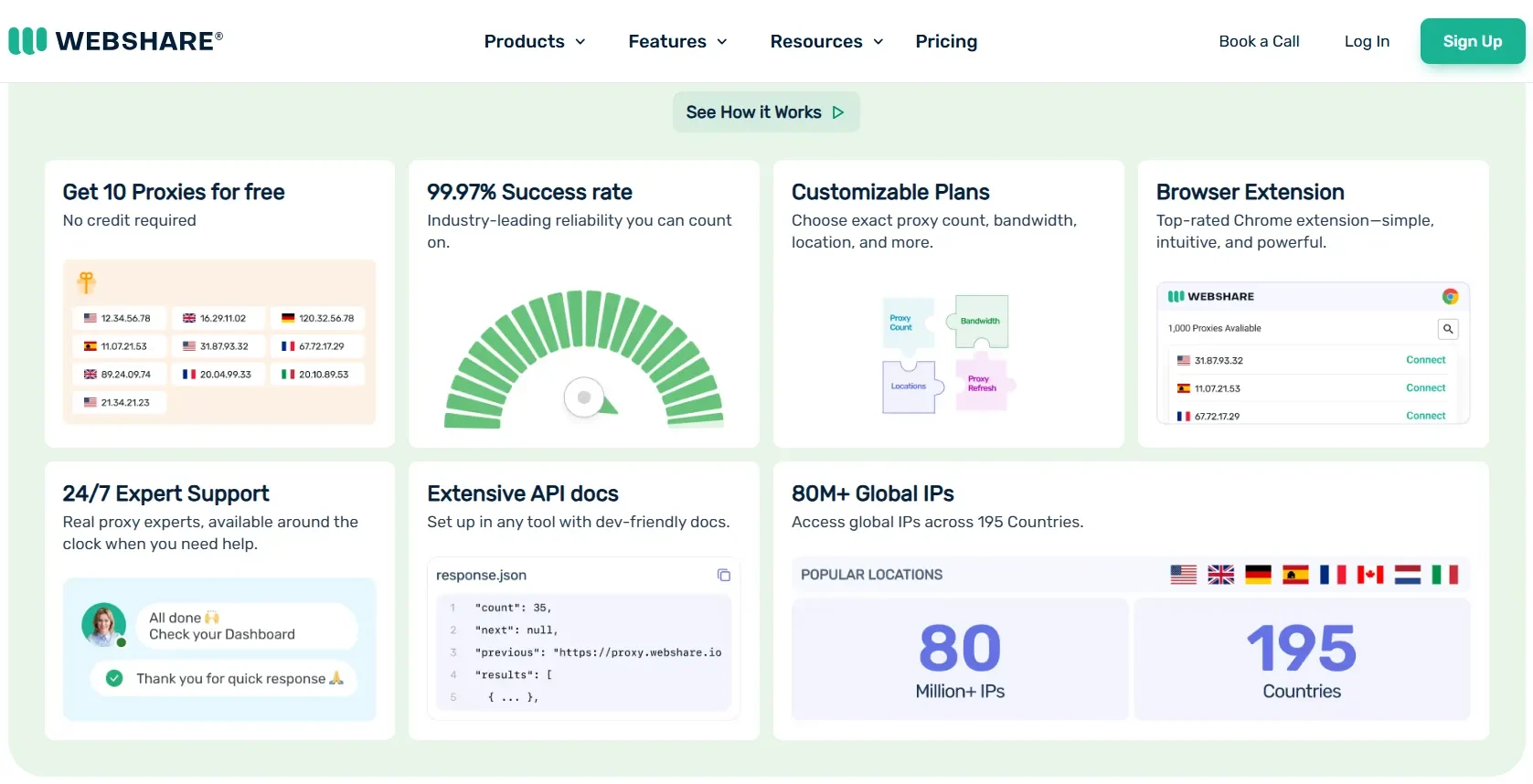Click the Canada flag in Popular Locations
The height and width of the screenshot is (784, 1533).
pos(1370,575)
